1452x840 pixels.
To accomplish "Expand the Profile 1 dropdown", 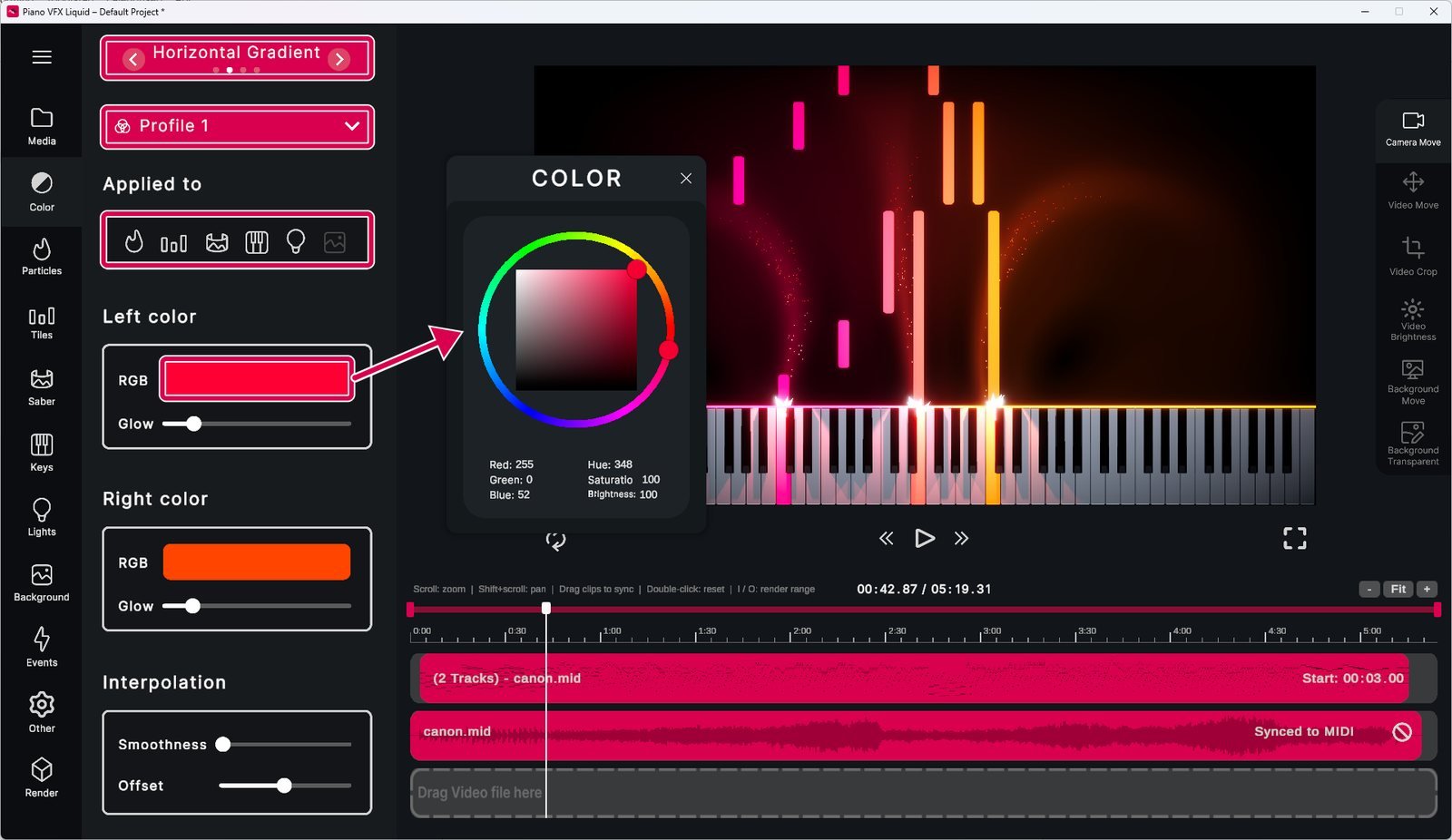I will (x=237, y=126).
